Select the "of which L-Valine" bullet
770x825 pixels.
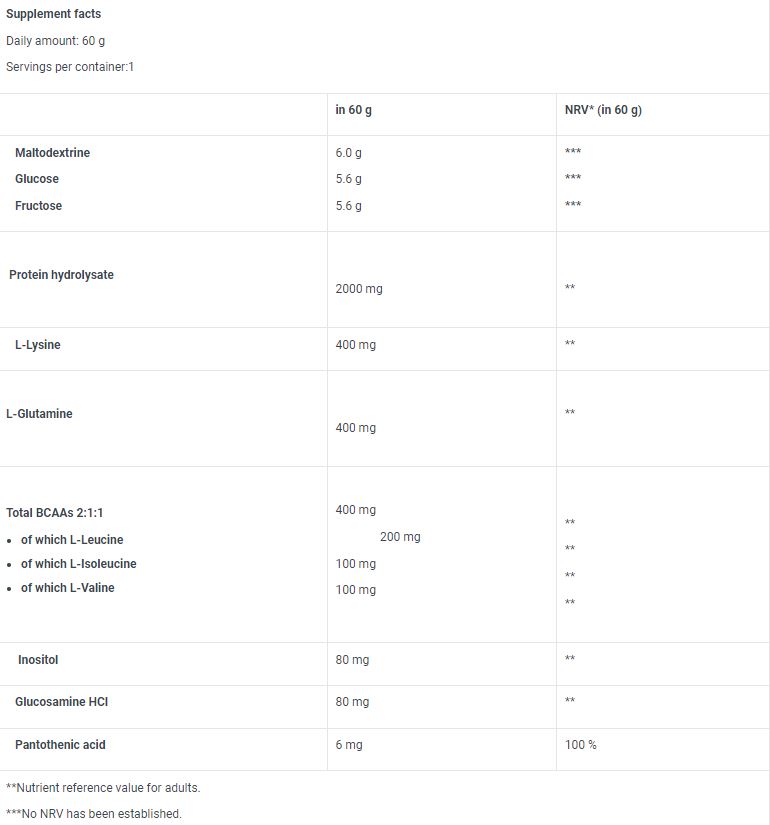point(67,588)
